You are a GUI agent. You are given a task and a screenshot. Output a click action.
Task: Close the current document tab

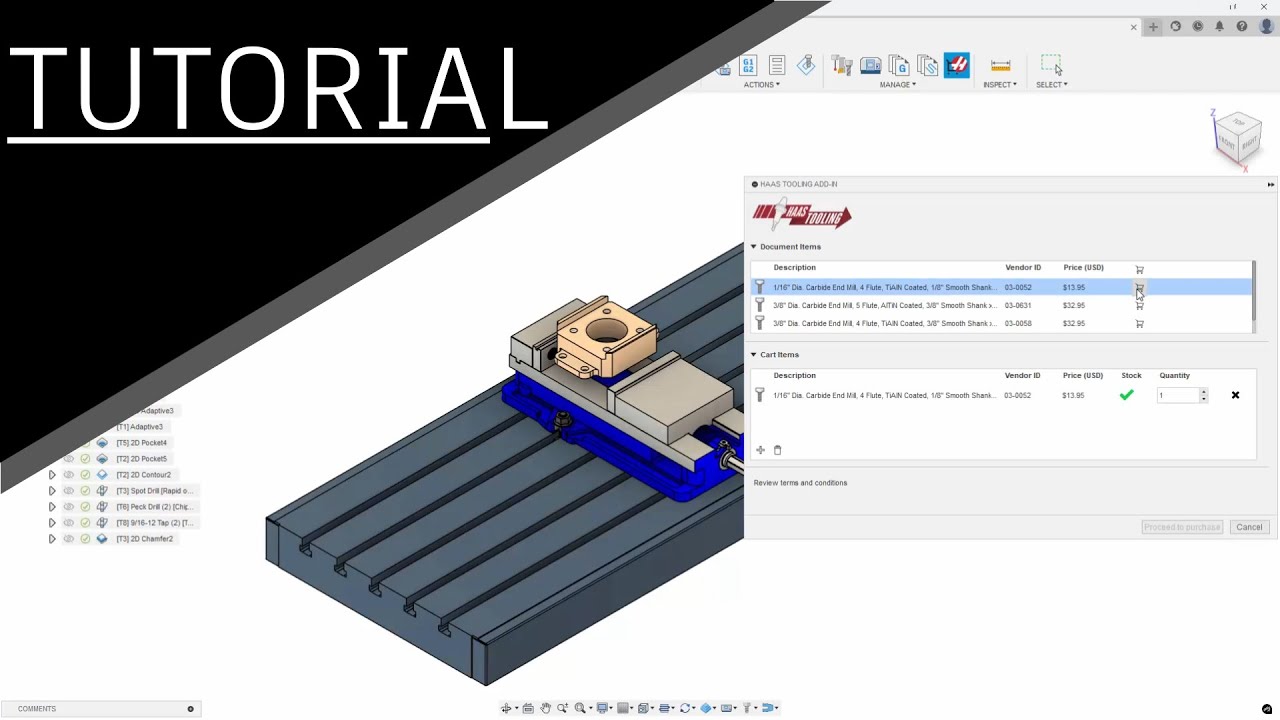pyautogui.click(x=1133, y=28)
